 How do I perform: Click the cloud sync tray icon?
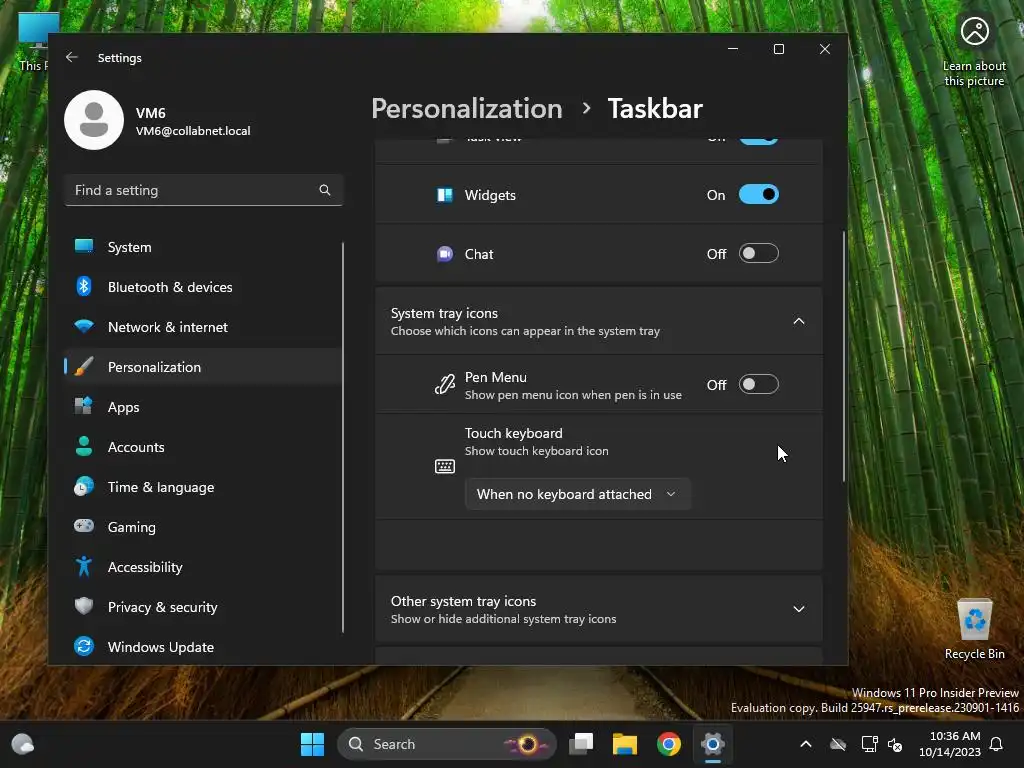tap(838, 744)
